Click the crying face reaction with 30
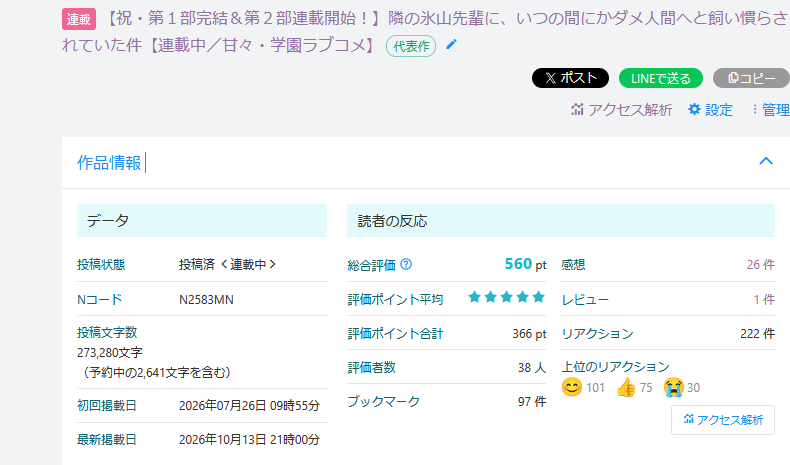The image size is (790, 465). [x=682, y=387]
